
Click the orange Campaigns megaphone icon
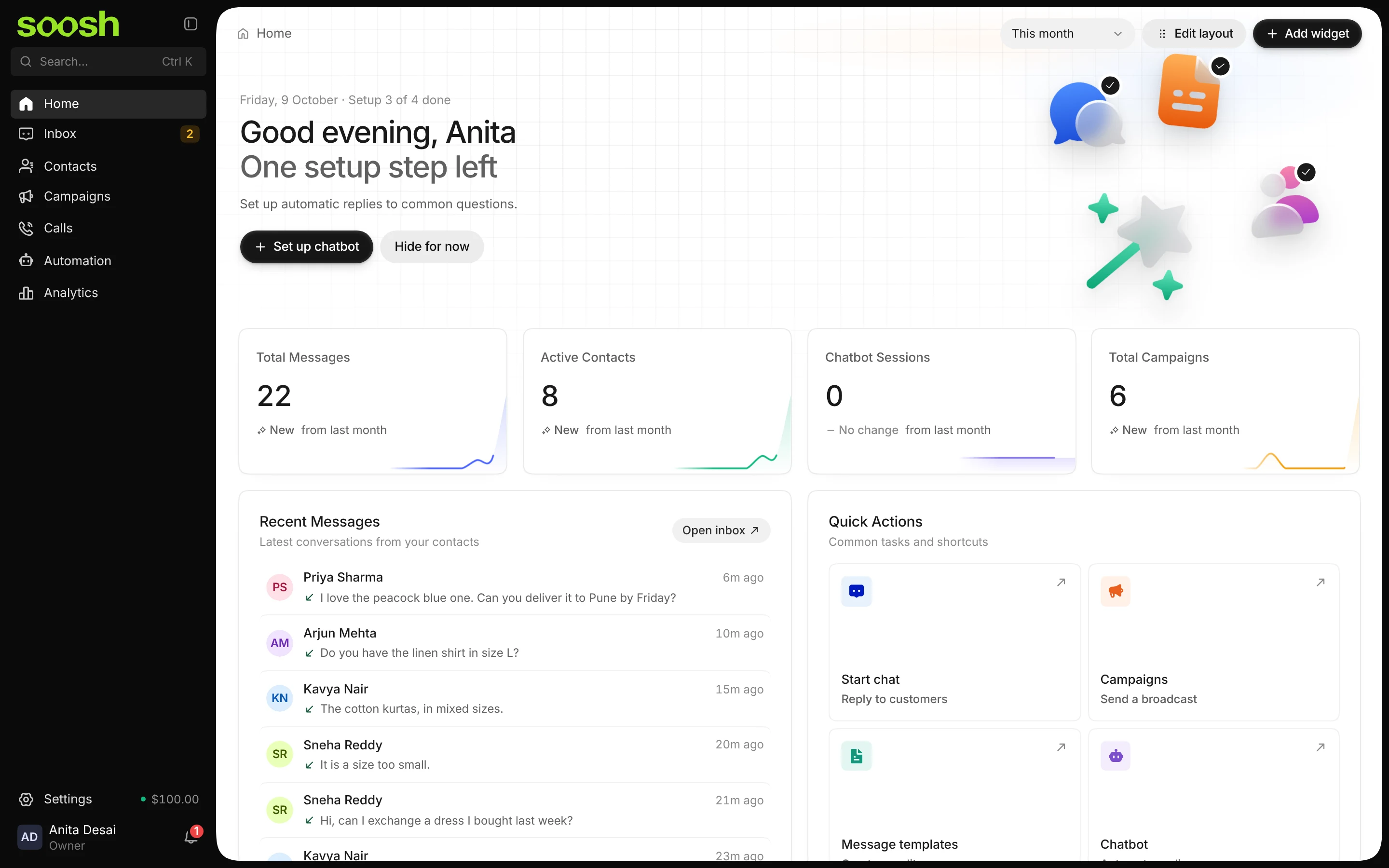click(x=1115, y=591)
